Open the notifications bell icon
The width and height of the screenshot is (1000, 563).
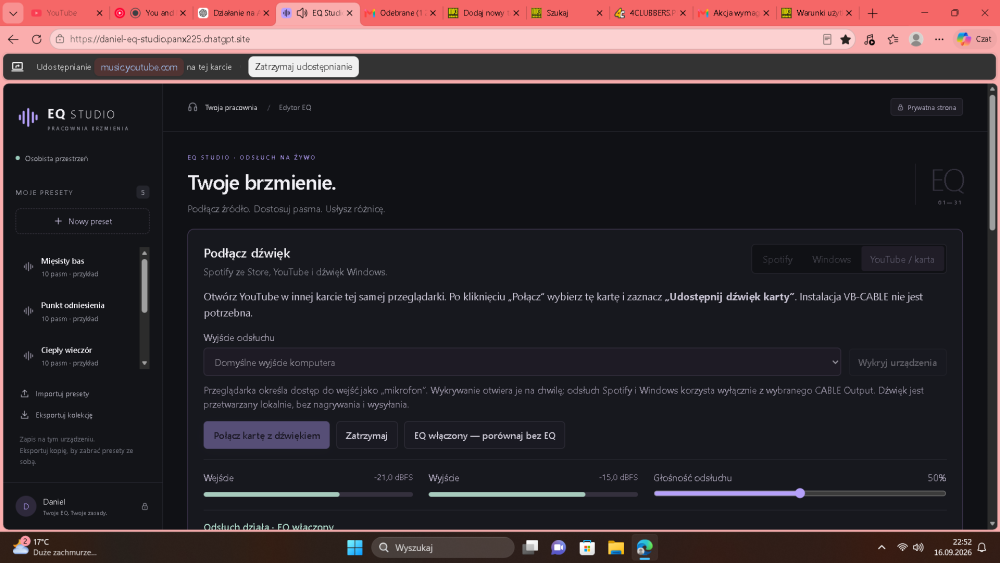click(982, 547)
